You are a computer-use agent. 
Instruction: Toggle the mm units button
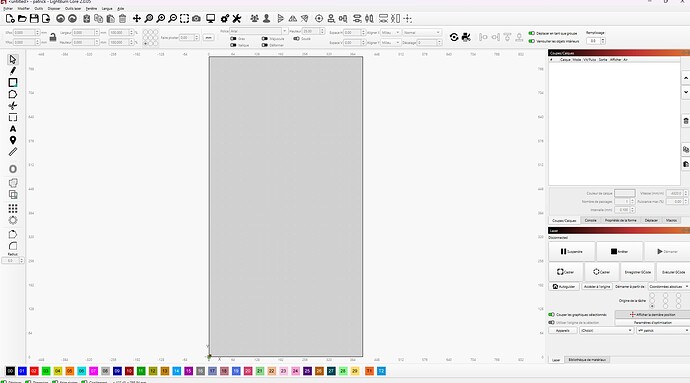click(209, 38)
